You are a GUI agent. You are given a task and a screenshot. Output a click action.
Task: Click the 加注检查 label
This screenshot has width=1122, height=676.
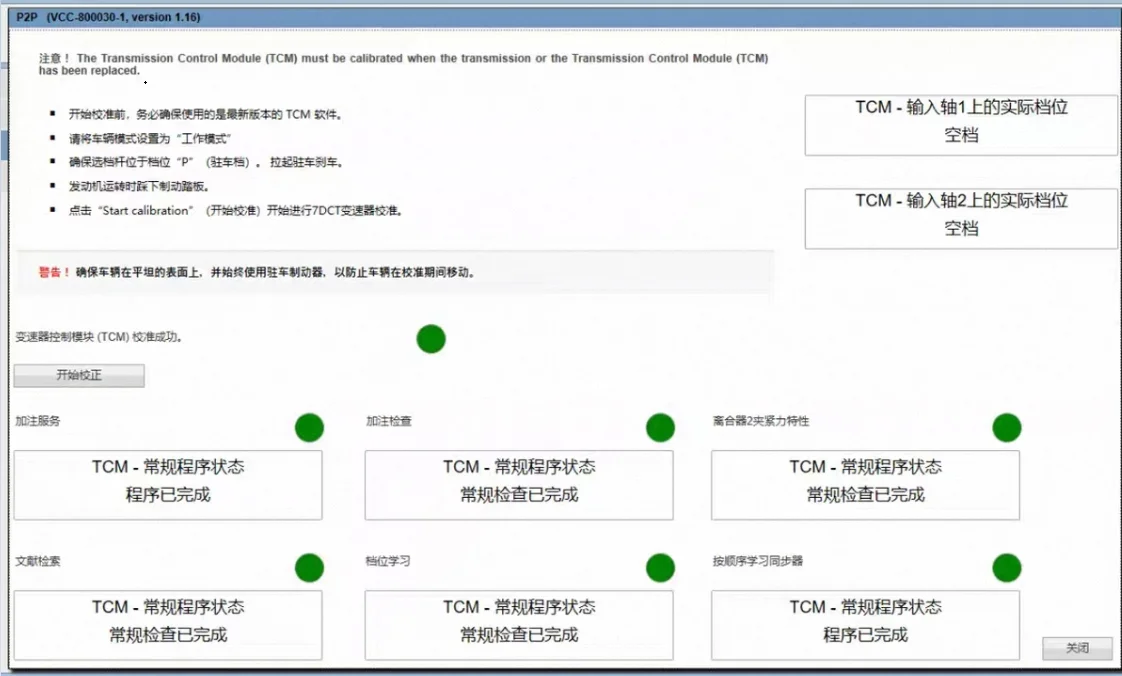coord(389,421)
